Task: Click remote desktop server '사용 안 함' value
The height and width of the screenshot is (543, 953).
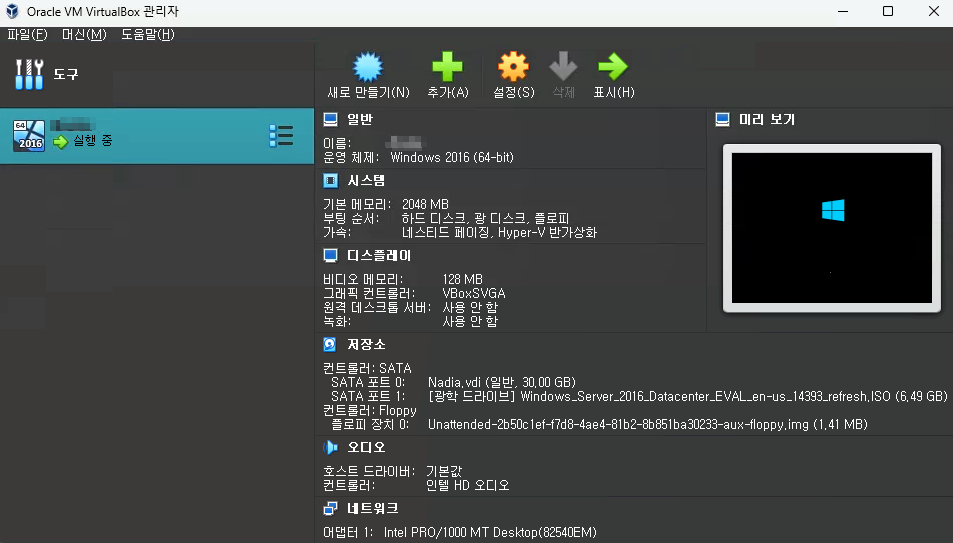Action: [x=470, y=307]
